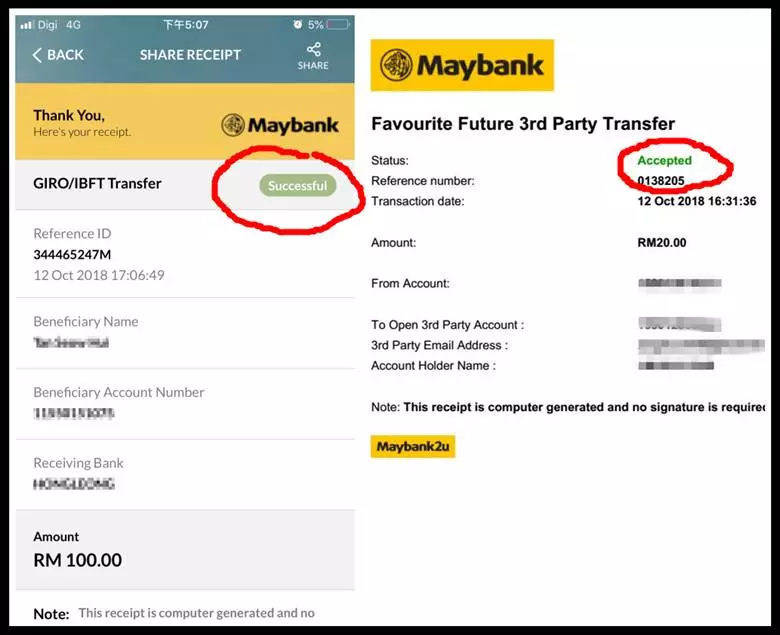Click the green Accepted status text
The height and width of the screenshot is (635, 780).
pyautogui.click(x=665, y=161)
